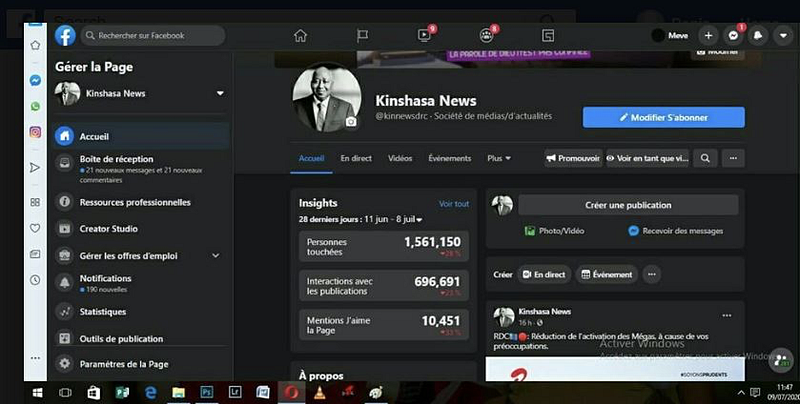
Task: Click the Kinshasa News post author name
Action: 544,311
